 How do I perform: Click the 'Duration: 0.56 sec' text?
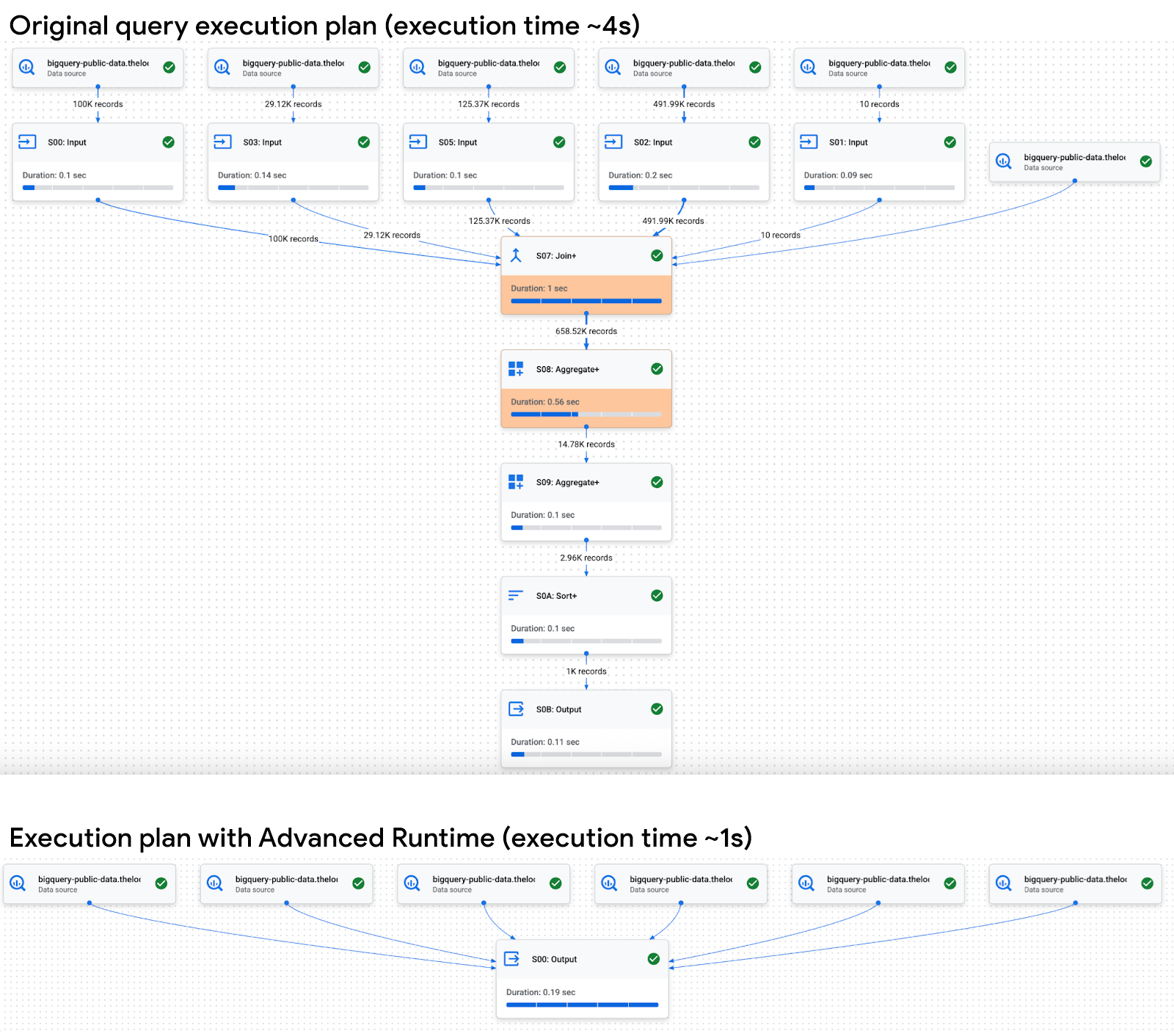pyautogui.click(x=545, y=401)
